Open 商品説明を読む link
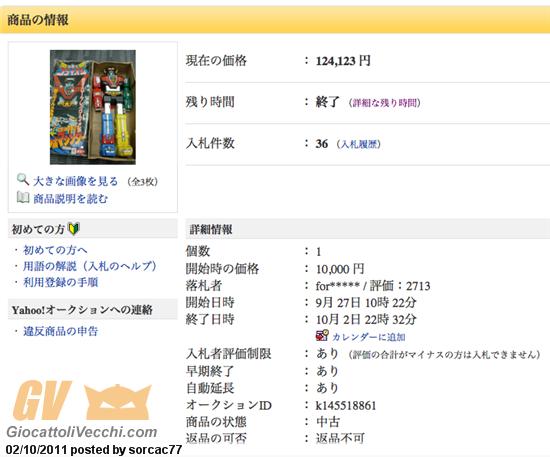This screenshot has width=550, height=457. coord(70,199)
